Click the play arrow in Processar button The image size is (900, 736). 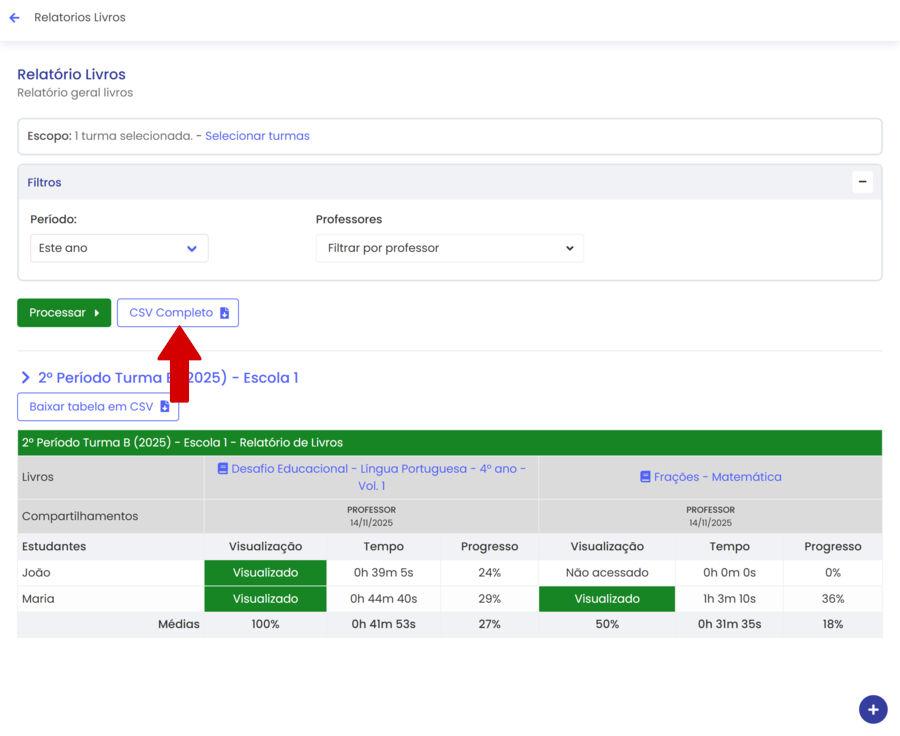[97, 313]
